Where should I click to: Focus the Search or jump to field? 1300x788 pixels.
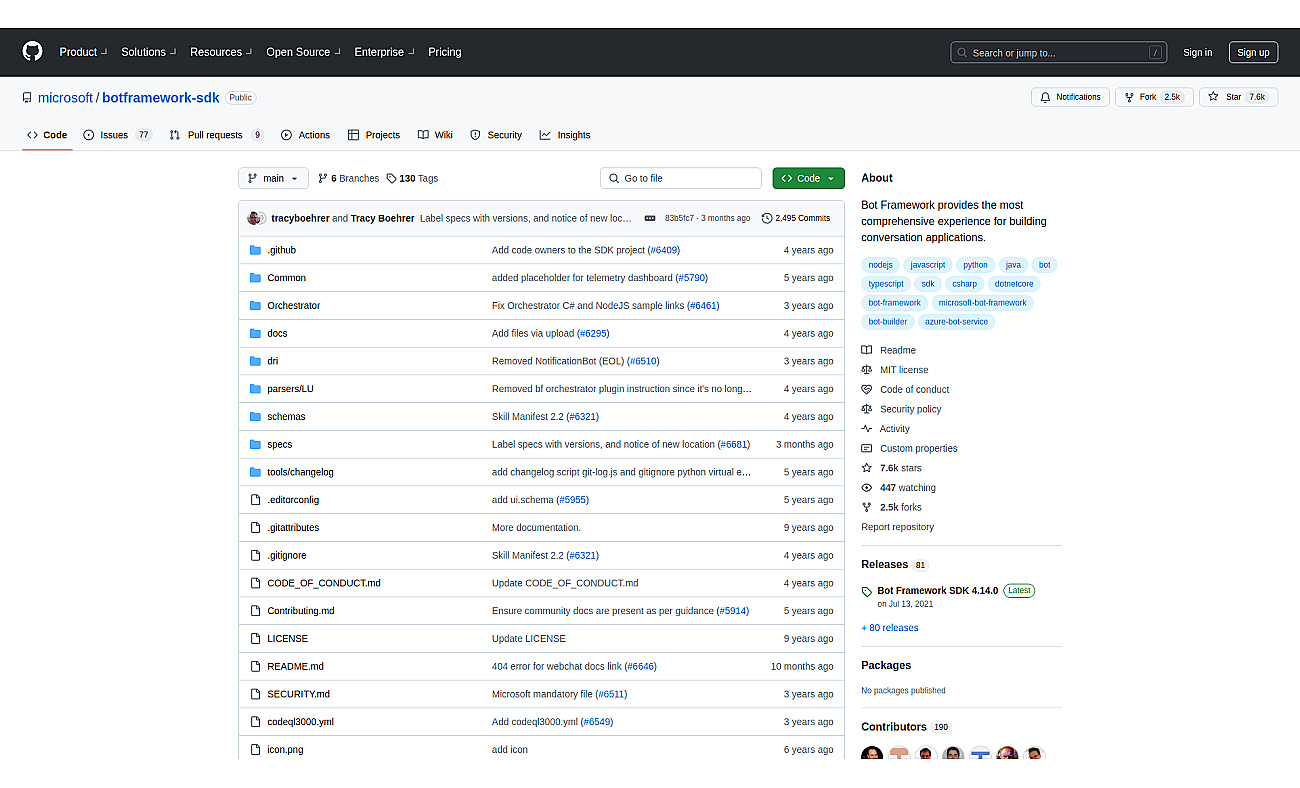point(1060,52)
